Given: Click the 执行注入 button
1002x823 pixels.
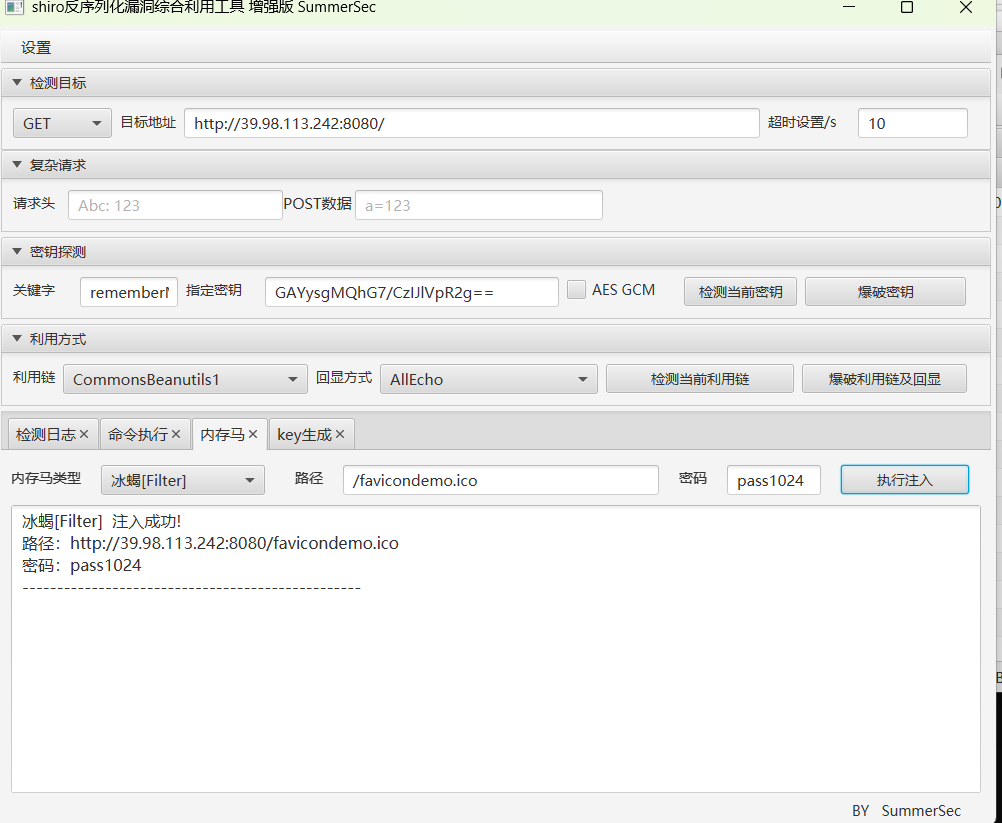Looking at the screenshot, I should (x=904, y=479).
